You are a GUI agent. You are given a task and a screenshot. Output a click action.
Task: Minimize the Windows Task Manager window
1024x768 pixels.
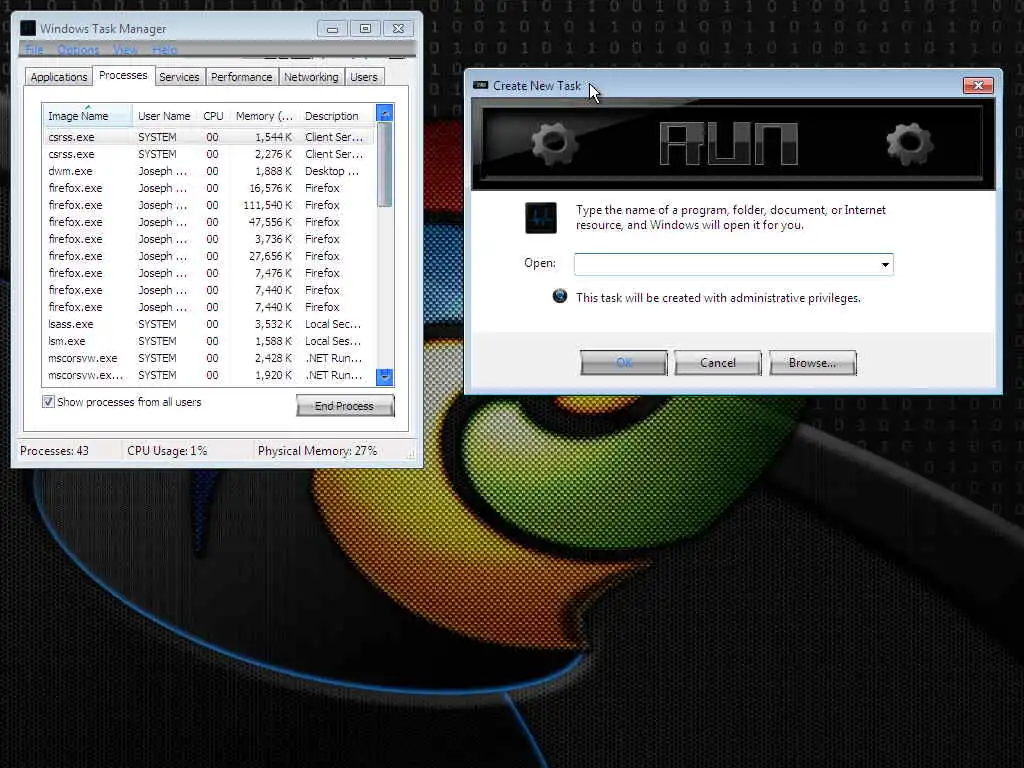[332, 29]
